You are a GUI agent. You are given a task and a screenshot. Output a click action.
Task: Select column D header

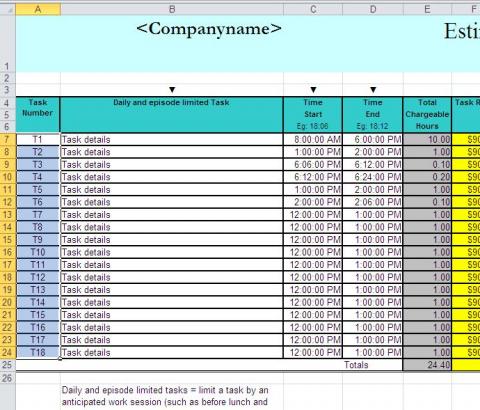coord(373,9)
